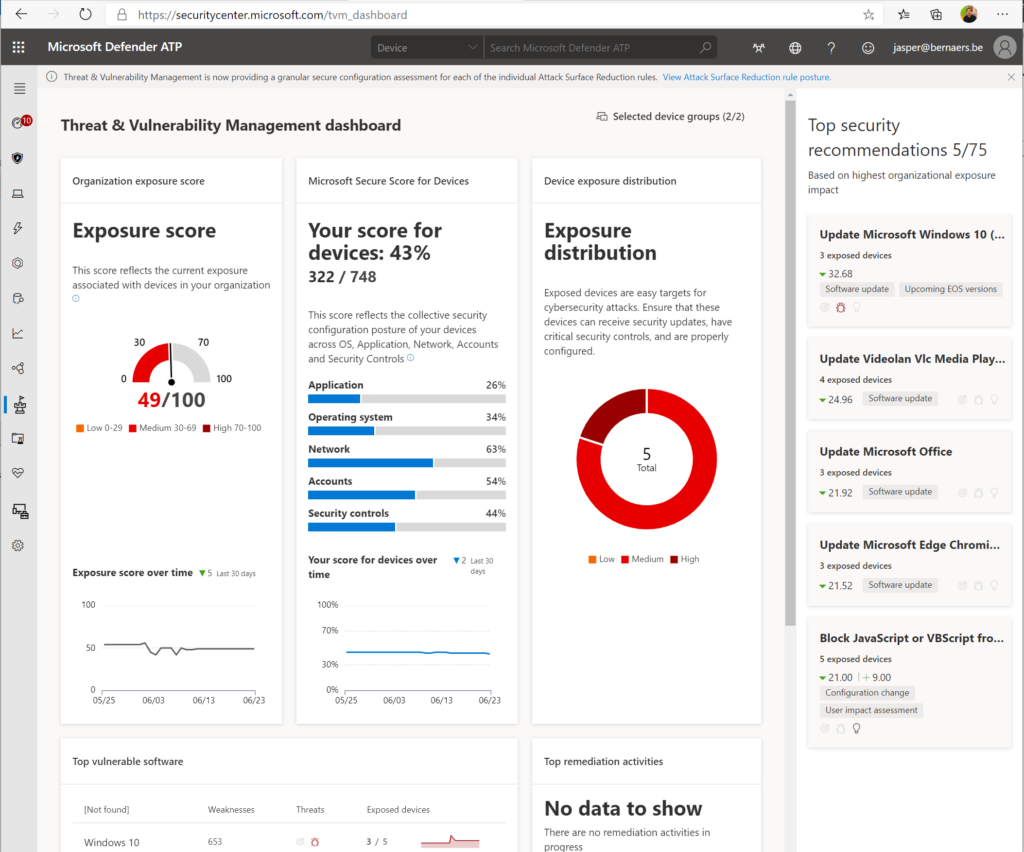Click the browser back arrow
This screenshot has height=852, width=1024.
[22, 14]
